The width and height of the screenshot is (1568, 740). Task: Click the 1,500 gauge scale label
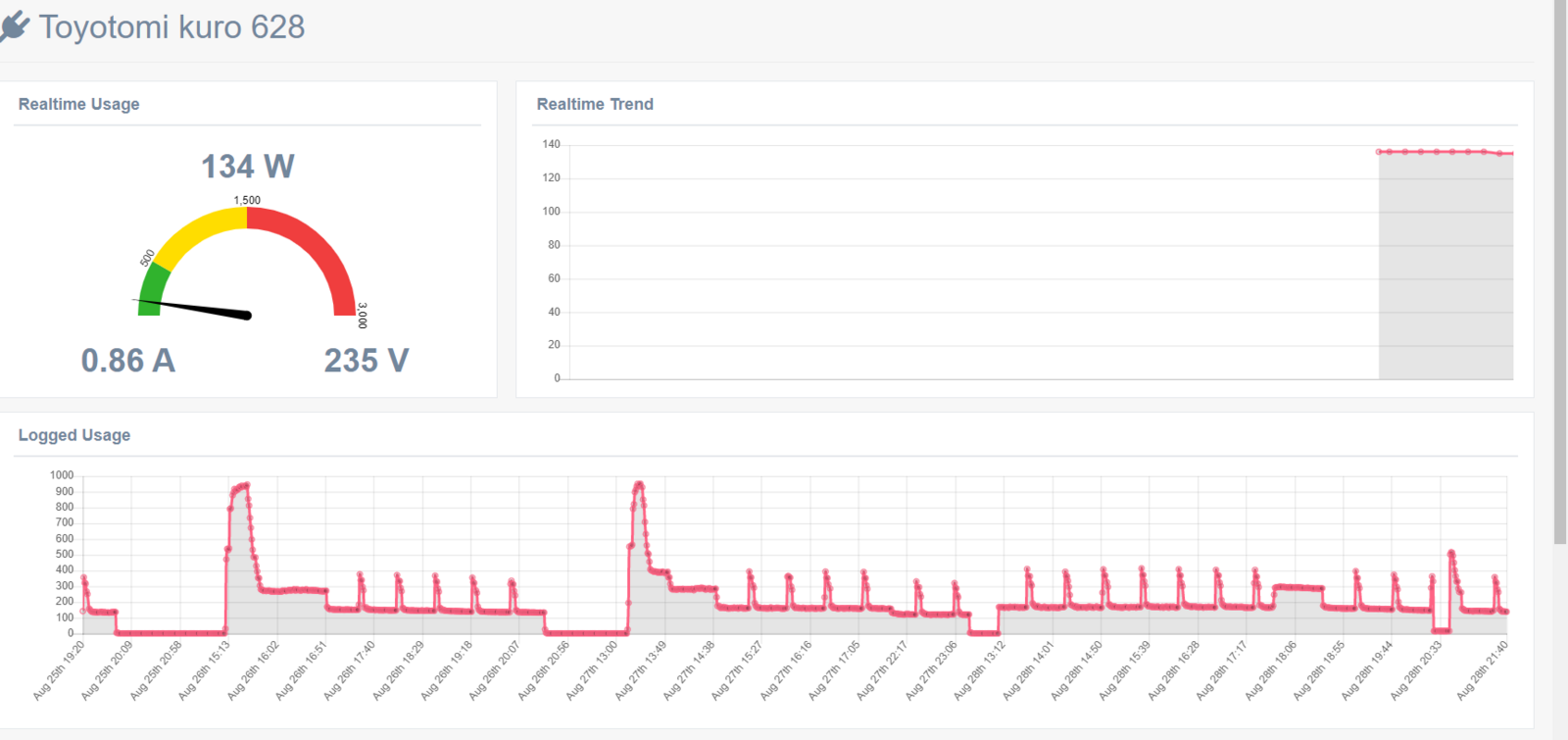pos(247,200)
